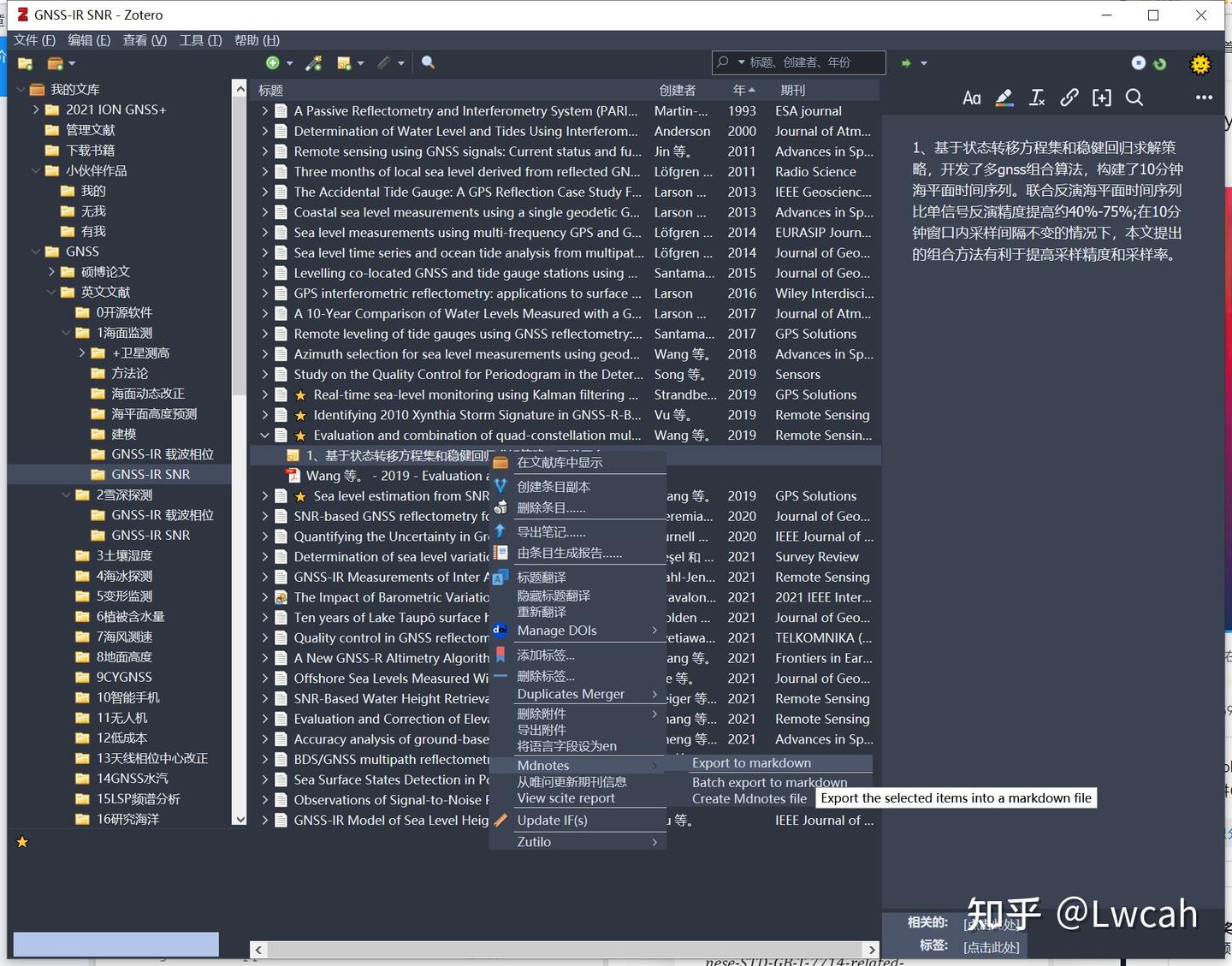This screenshot has height=966, width=1232.
Task: Click the stop sync circle icon
Action: click(1138, 62)
